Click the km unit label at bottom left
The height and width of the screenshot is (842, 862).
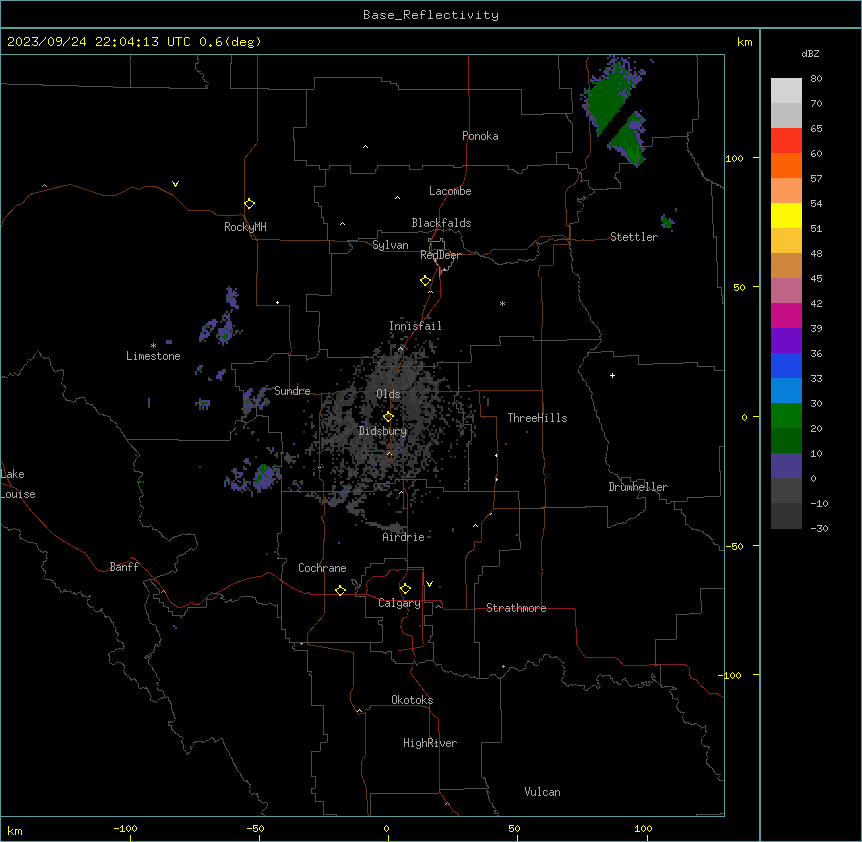tap(15, 830)
